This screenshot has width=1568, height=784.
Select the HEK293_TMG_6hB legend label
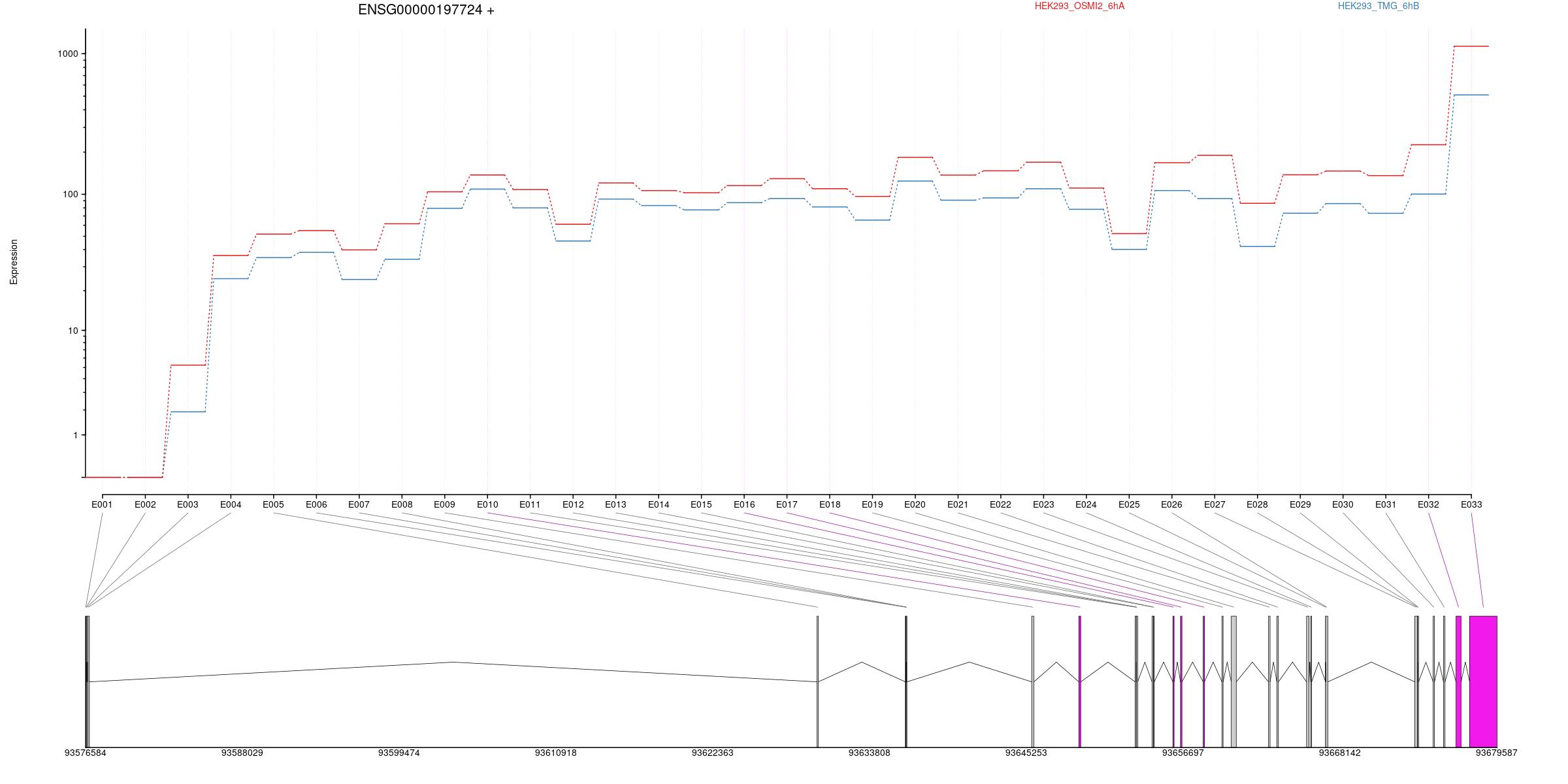[1379, 6]
